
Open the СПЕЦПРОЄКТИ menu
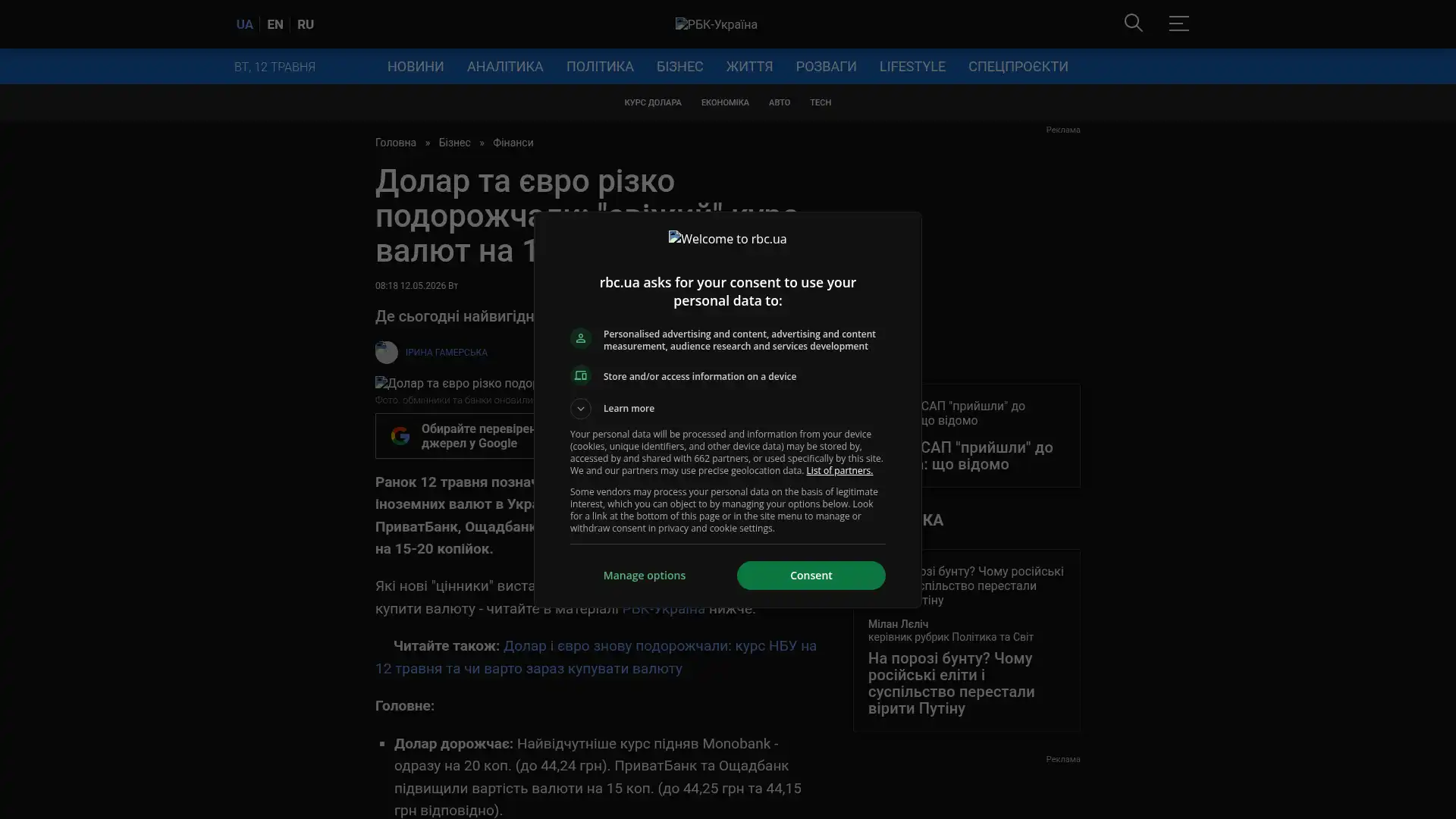1018,67
